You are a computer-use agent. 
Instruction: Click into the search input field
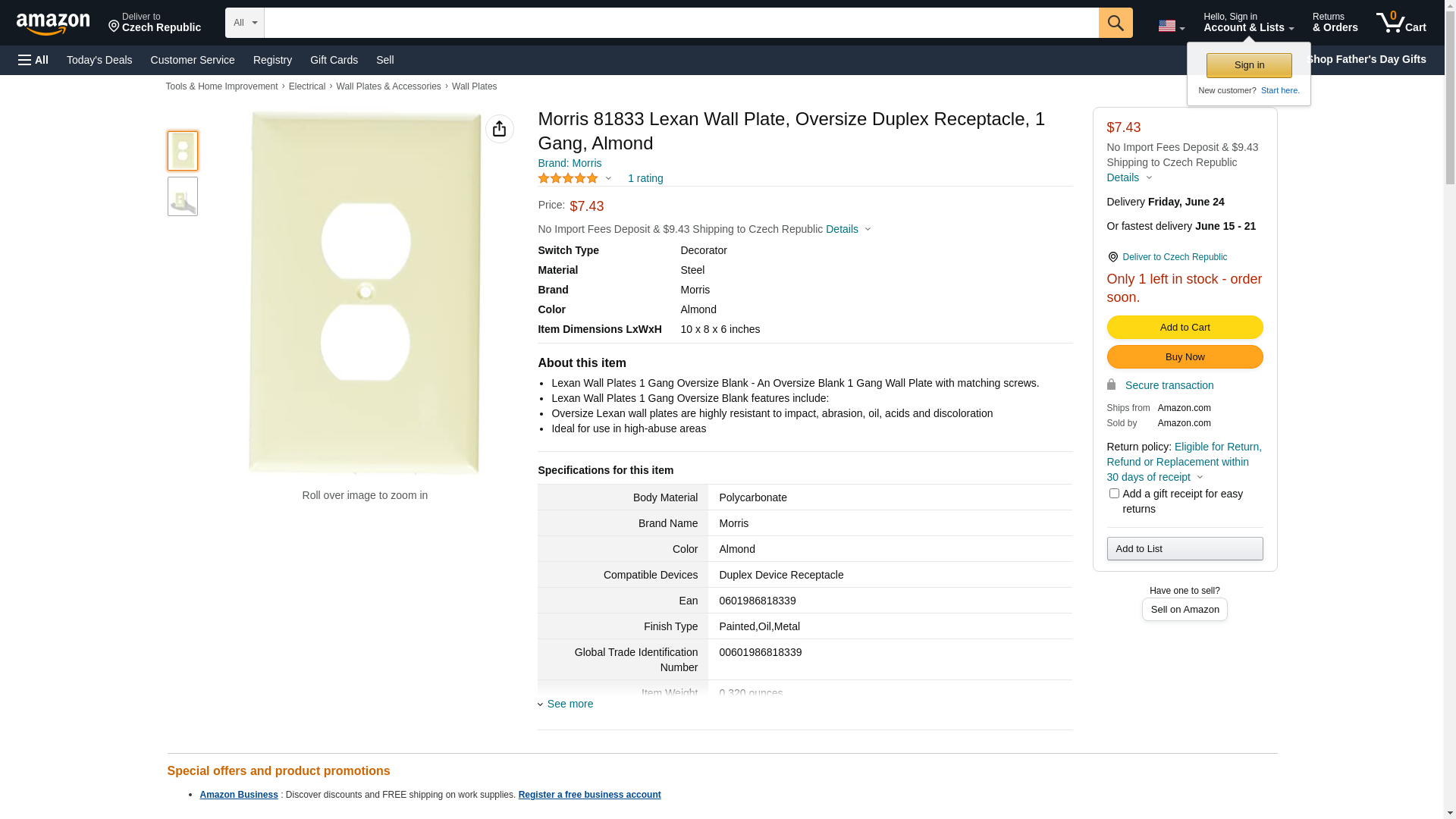click(x=681, y=23)
